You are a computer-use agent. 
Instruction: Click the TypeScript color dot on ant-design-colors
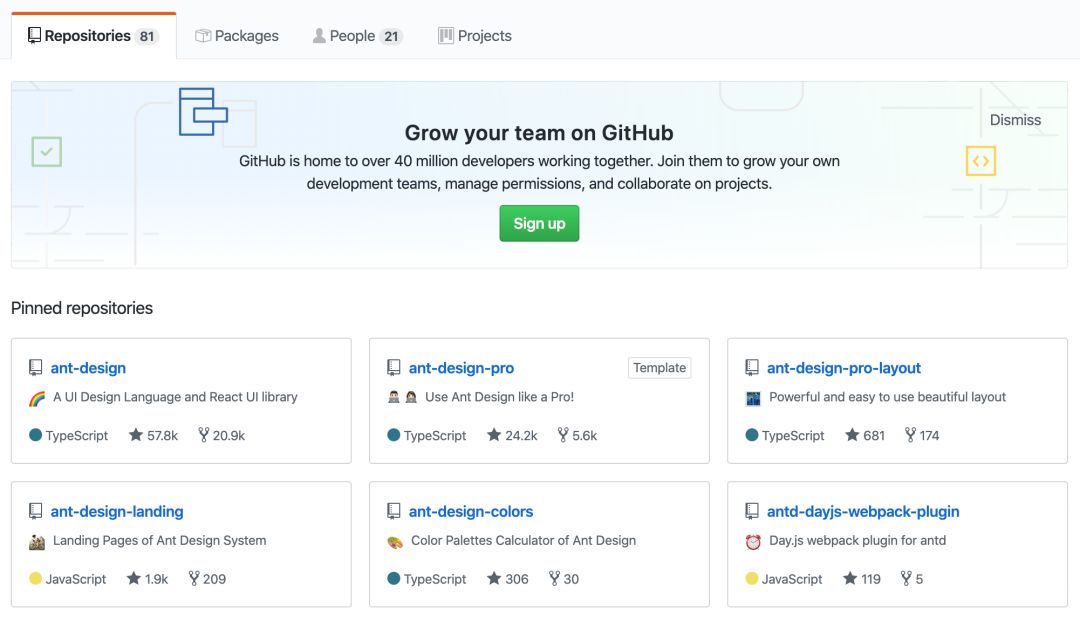click(393, 578)
